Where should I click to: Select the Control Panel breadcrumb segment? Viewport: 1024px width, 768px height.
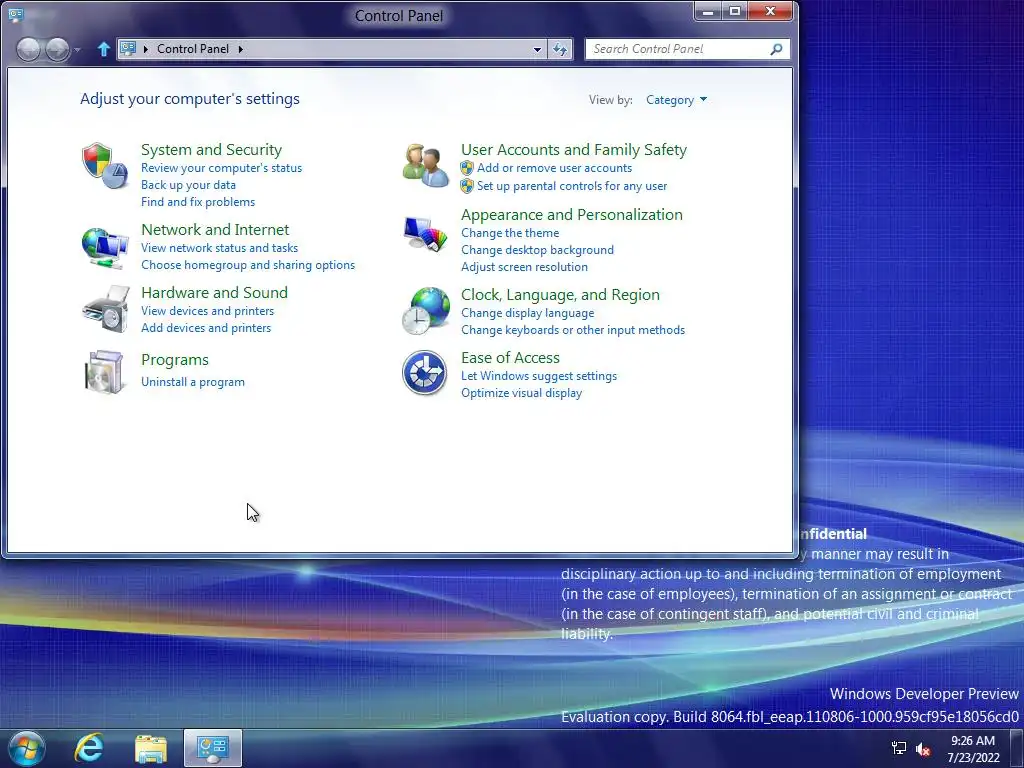(193, 49)
